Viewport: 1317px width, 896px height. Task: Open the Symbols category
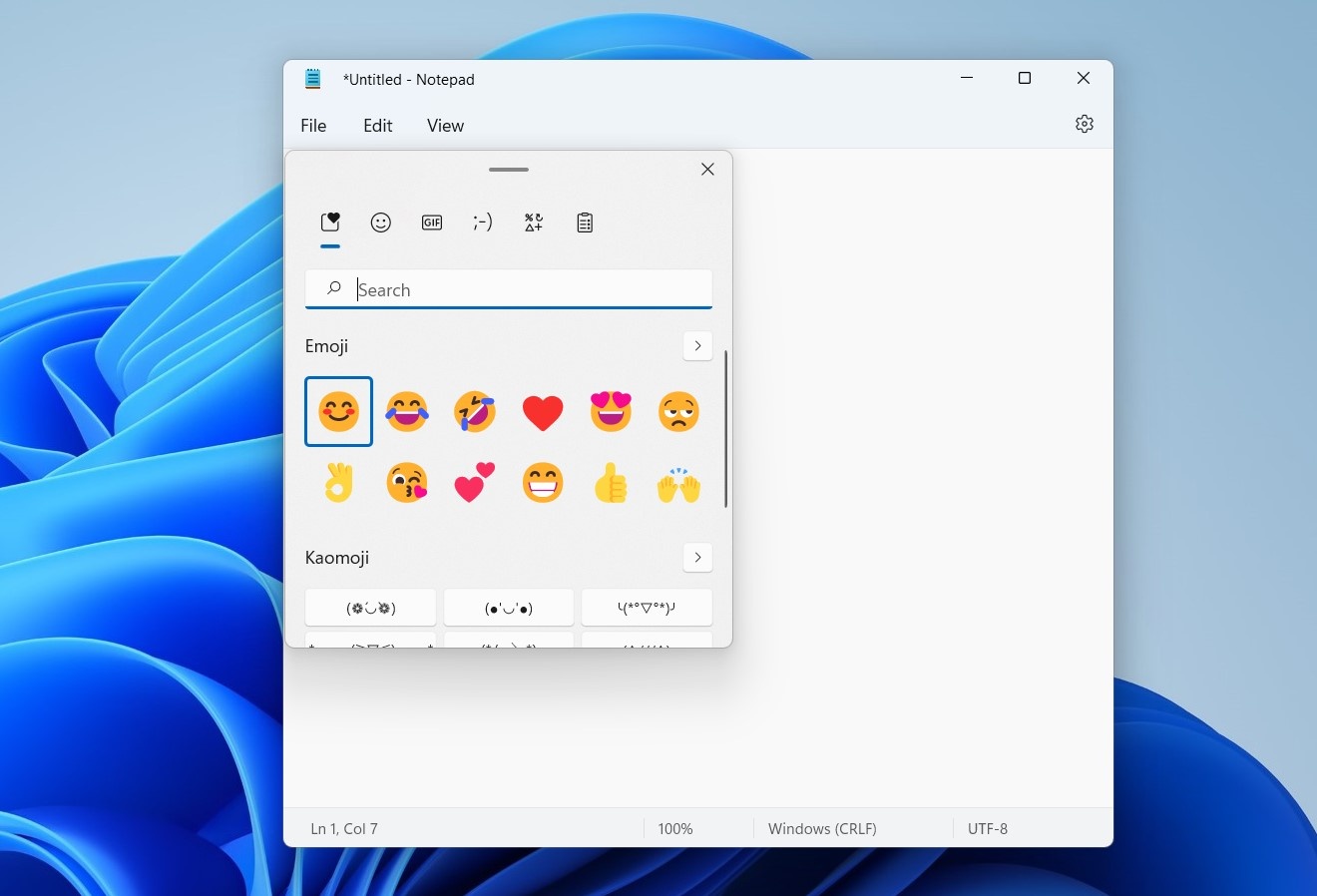tap(533, 223)
